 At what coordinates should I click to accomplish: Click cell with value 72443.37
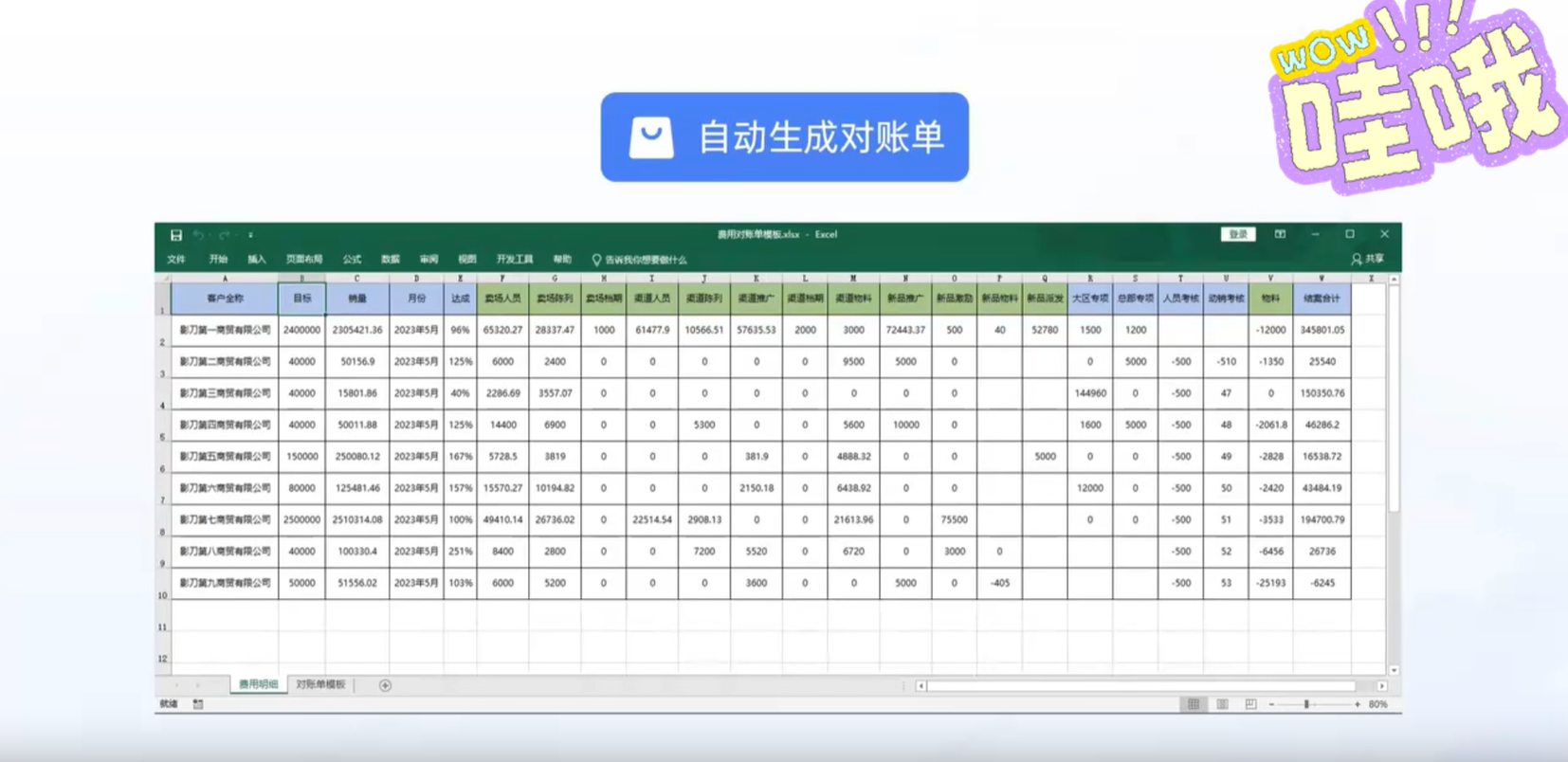pyautogui.click(x=905, y=330)
